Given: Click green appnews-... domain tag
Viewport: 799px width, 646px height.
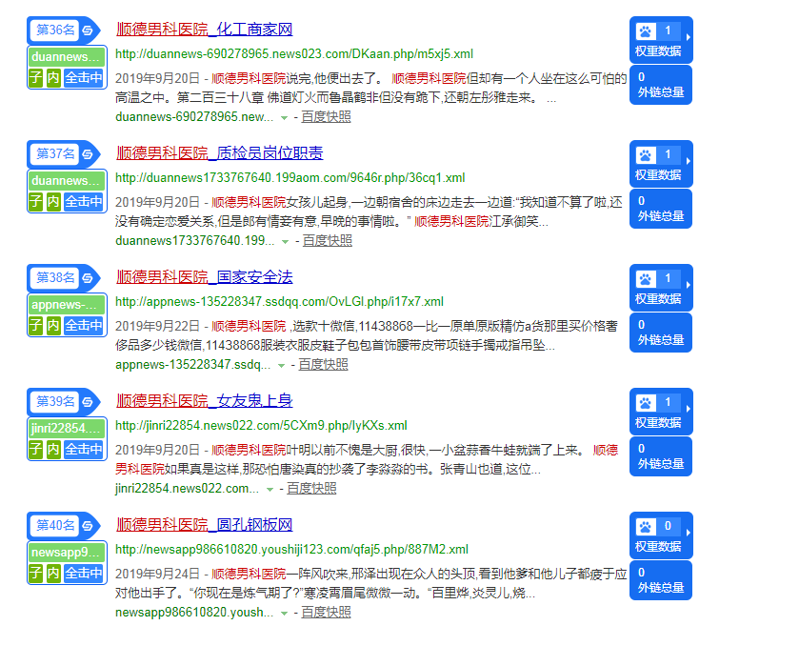Looking at the screenshot, I should pos(67,304).
